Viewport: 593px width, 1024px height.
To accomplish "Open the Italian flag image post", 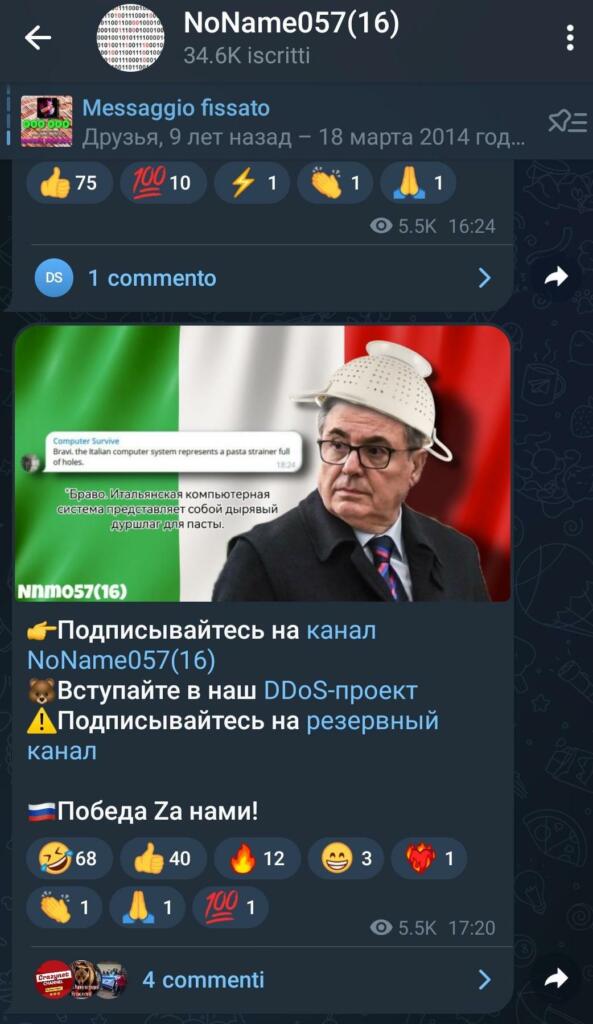I will (263, 463).
